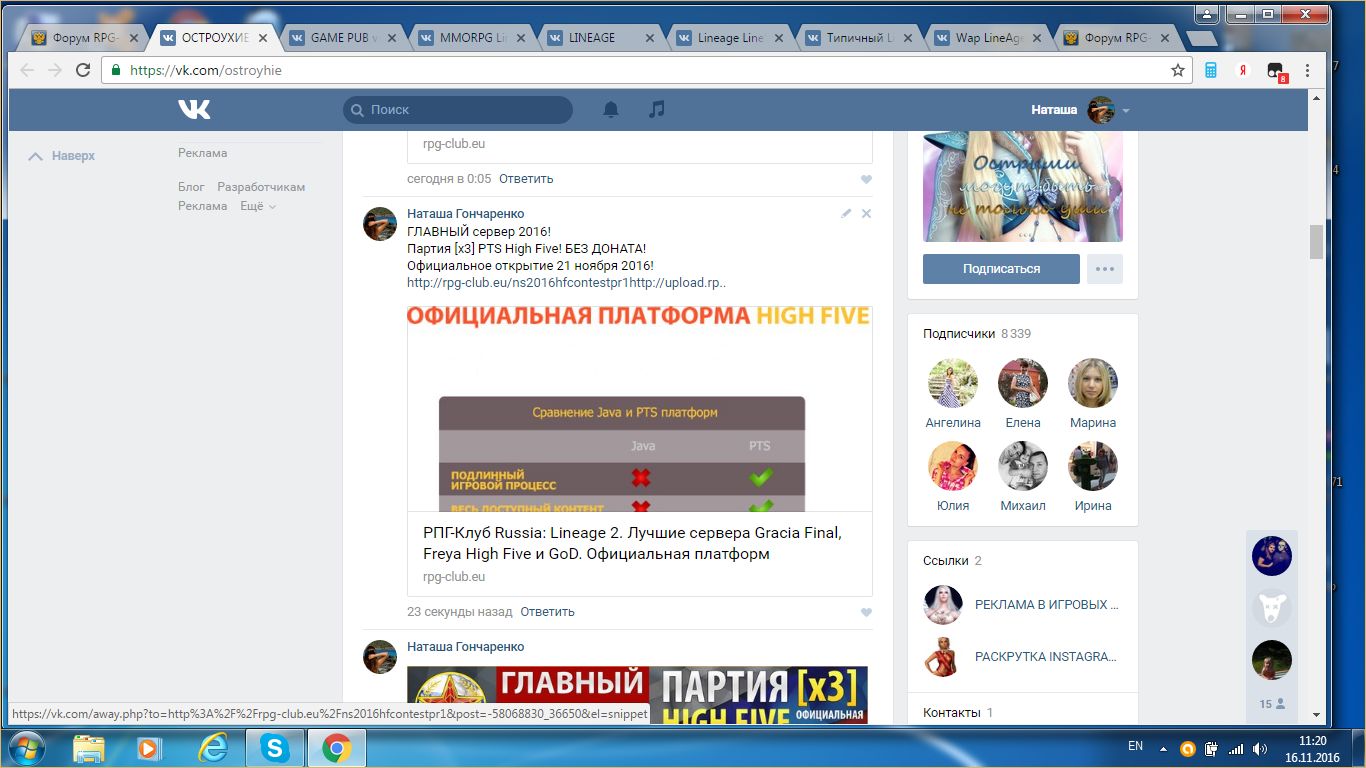Open the РПГ-Клуб Russia snippet title
This screenshot has height=768, width=1366.
[x=632, y=543]
